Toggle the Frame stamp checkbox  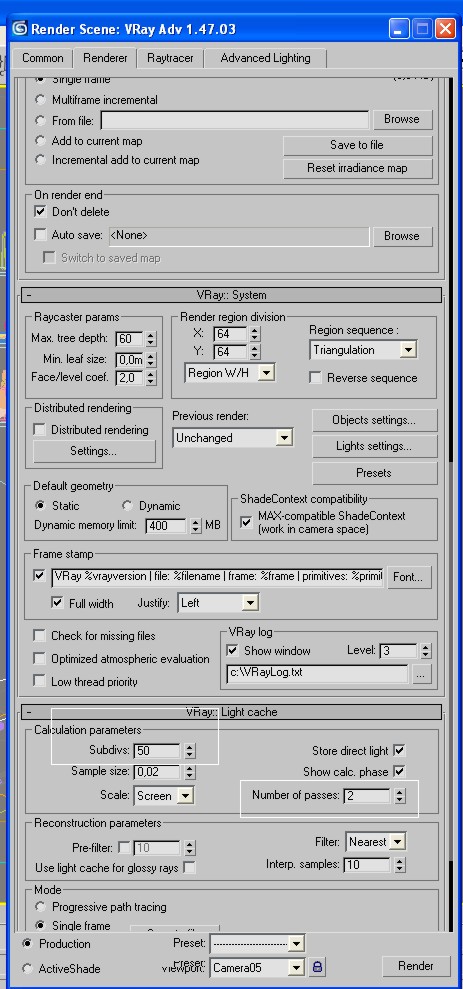[40, 576]
